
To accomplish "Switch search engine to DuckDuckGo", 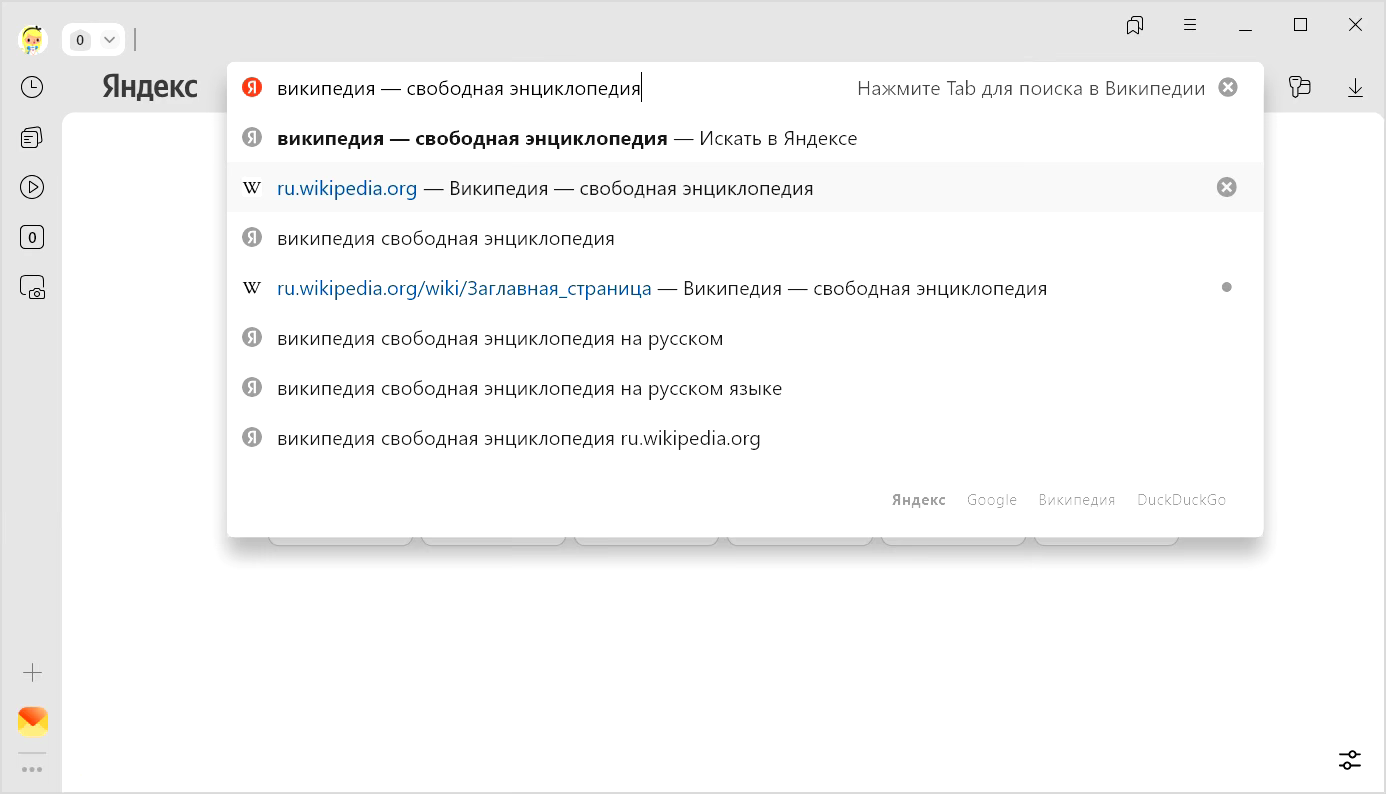I will [1181, 500].
